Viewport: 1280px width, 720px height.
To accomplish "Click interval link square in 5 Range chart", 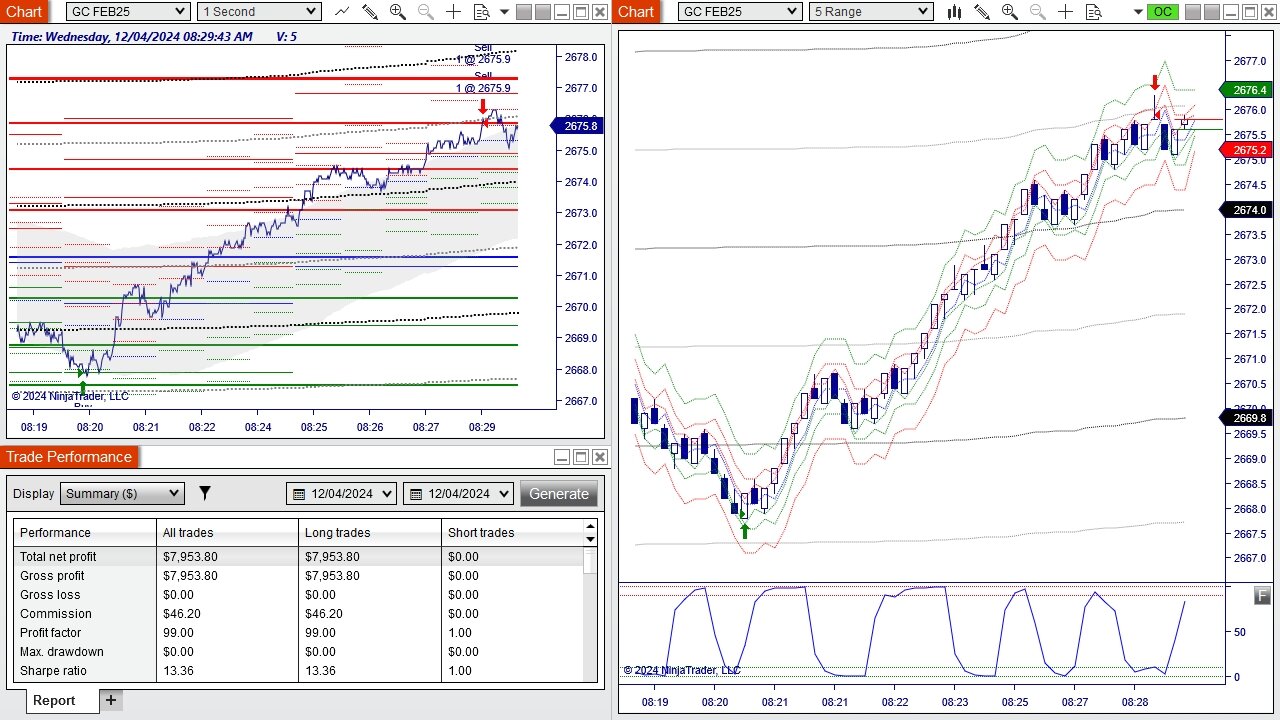I will 1213,12.
